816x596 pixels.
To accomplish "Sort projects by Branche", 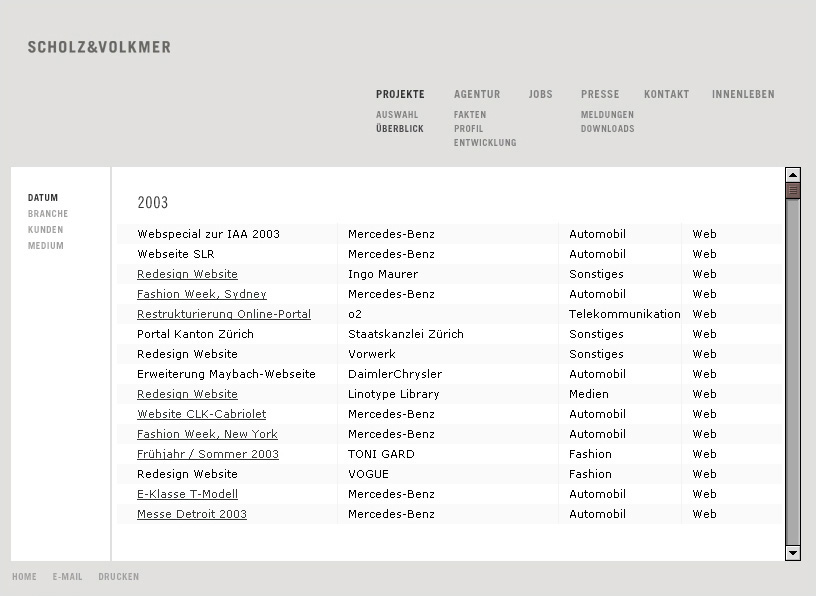I will pos(48,213).
